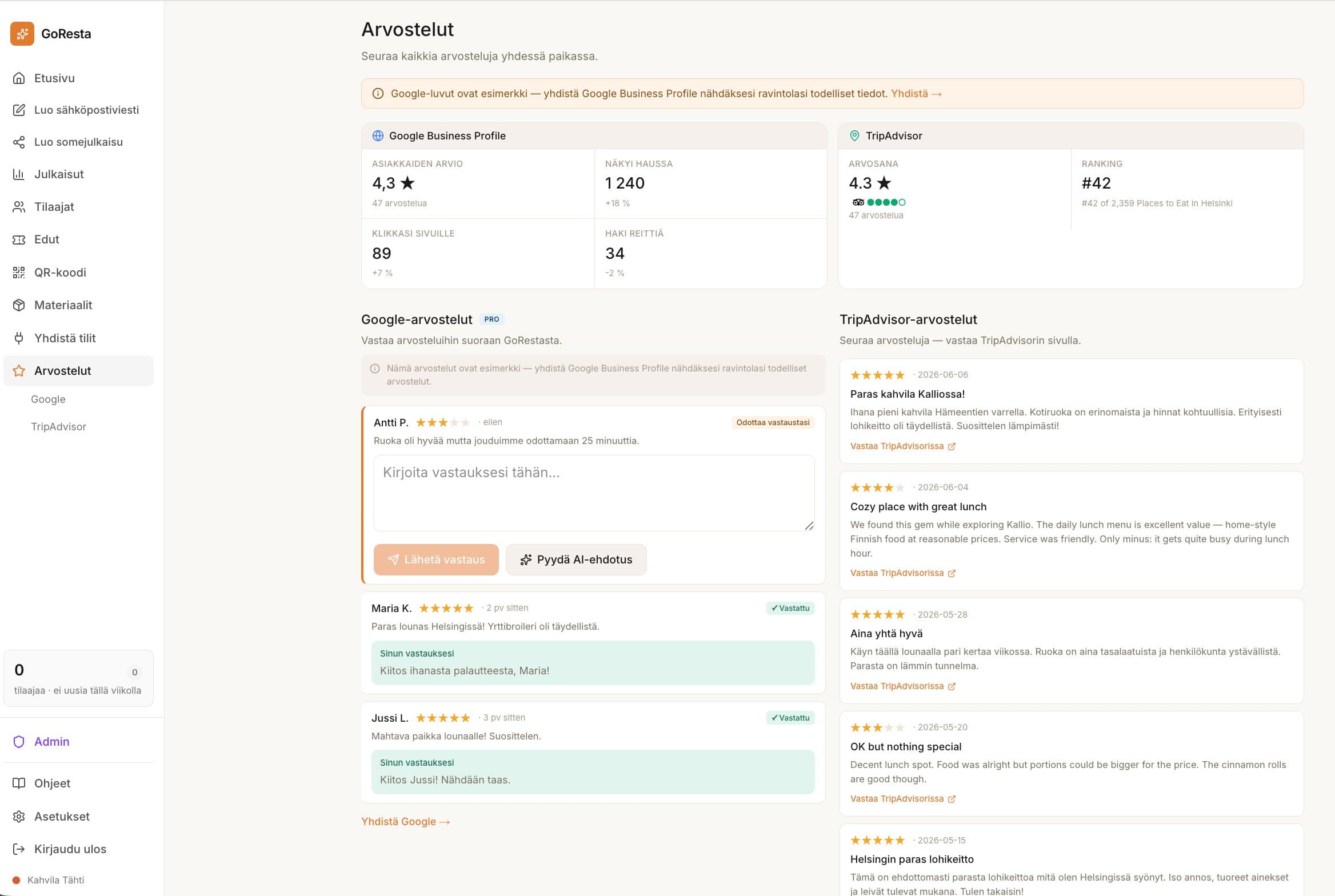
Task: Open the Tilaajat page
Action: 79,207
